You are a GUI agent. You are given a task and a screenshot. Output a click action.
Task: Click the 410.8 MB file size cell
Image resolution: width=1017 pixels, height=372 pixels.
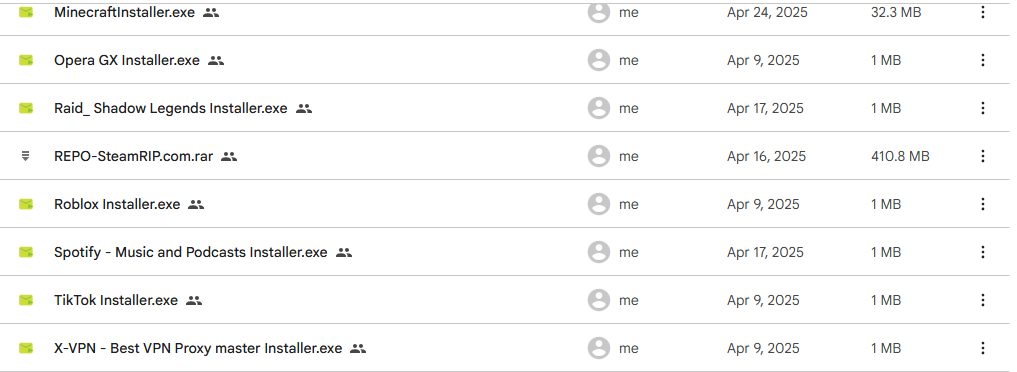tap(900, 156)
